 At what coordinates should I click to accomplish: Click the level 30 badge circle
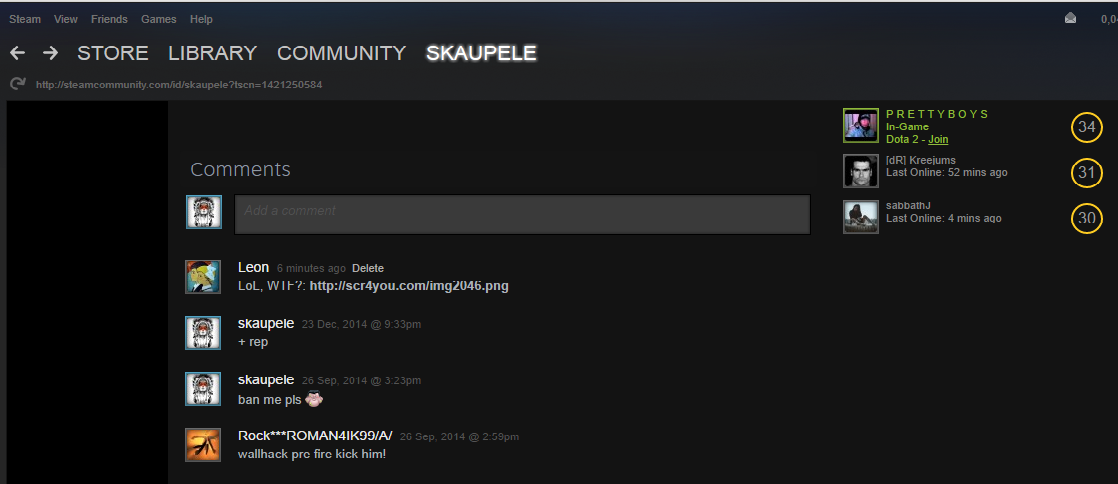pos(1087,217)
